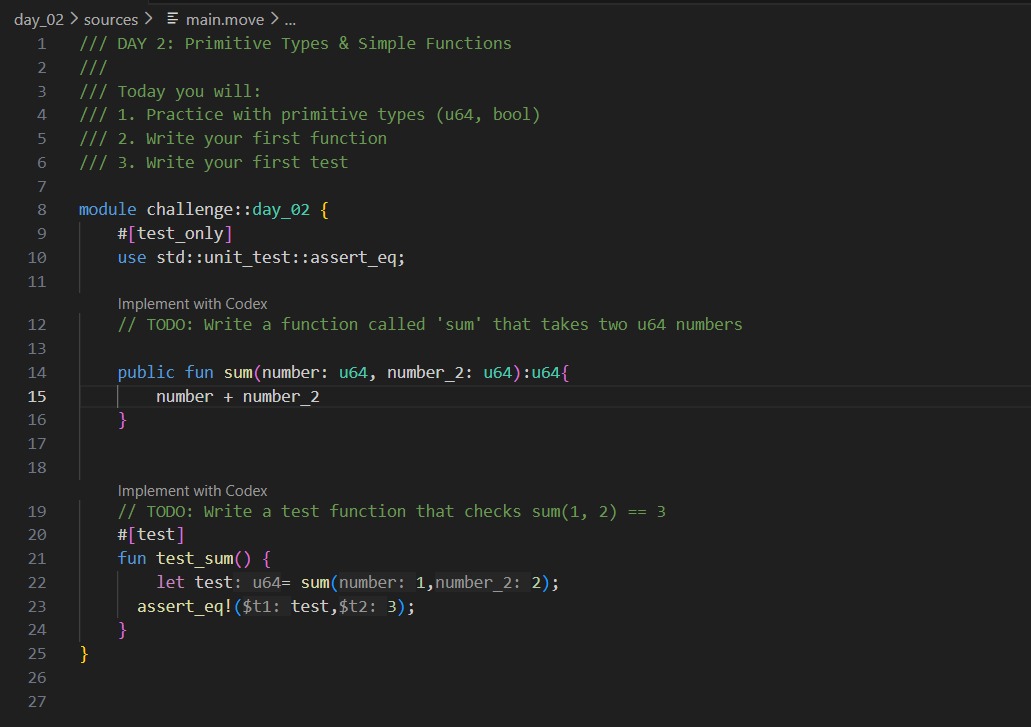
Task: Click the #[test] attribute on line 20
Action: (151, 534)
